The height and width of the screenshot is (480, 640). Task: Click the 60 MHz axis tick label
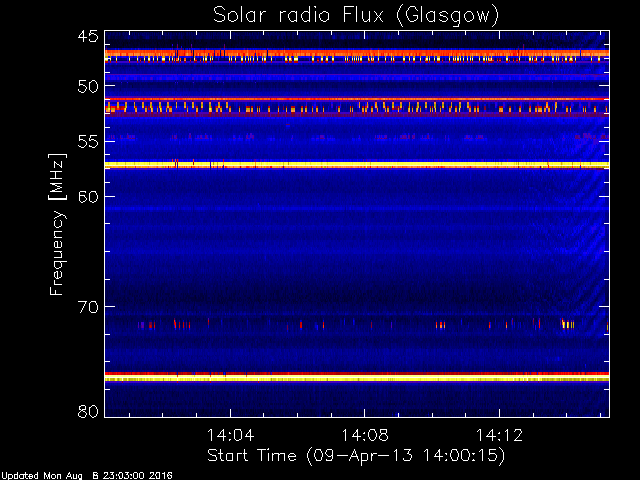tap(88, 197)
